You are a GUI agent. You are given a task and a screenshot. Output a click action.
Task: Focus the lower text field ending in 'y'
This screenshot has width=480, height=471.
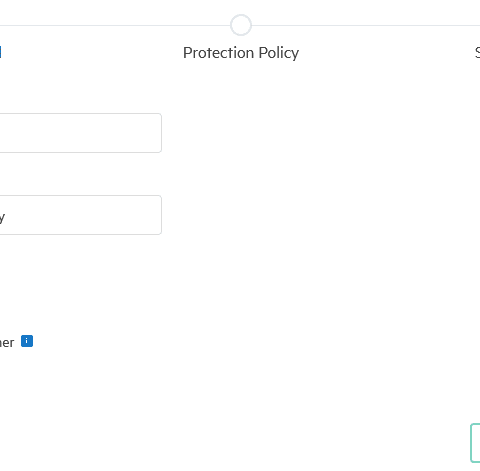click(81, 215)
